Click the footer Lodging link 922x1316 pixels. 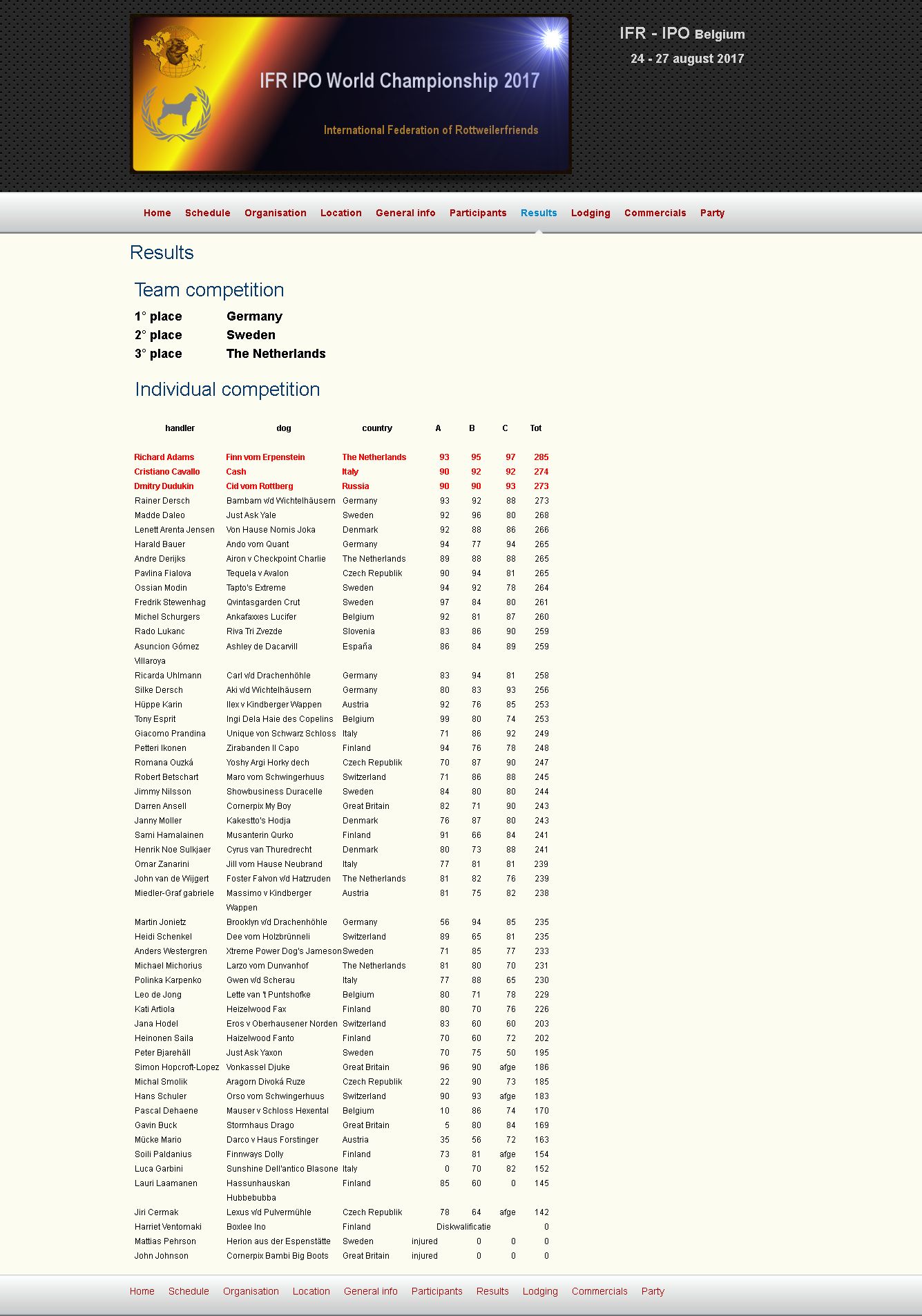[x=540, y=1291]
